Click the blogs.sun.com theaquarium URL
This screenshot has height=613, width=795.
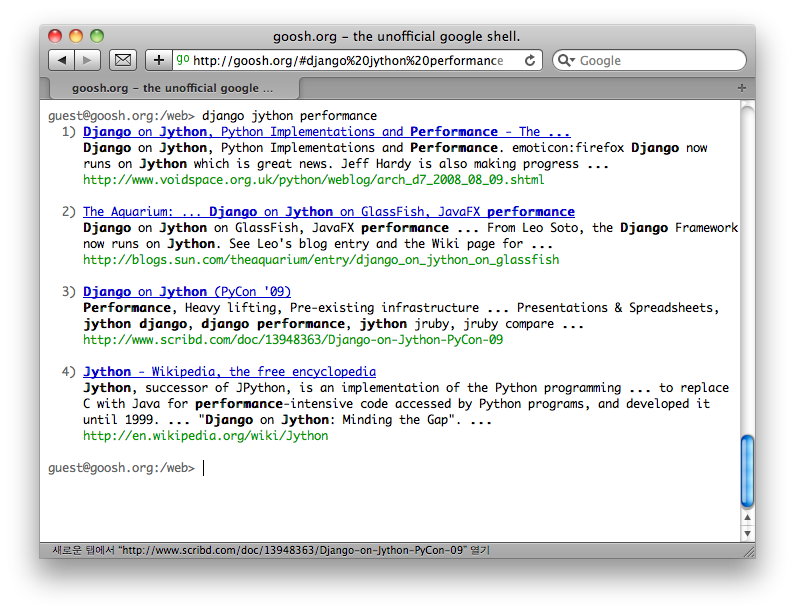[x=321, y=260]
